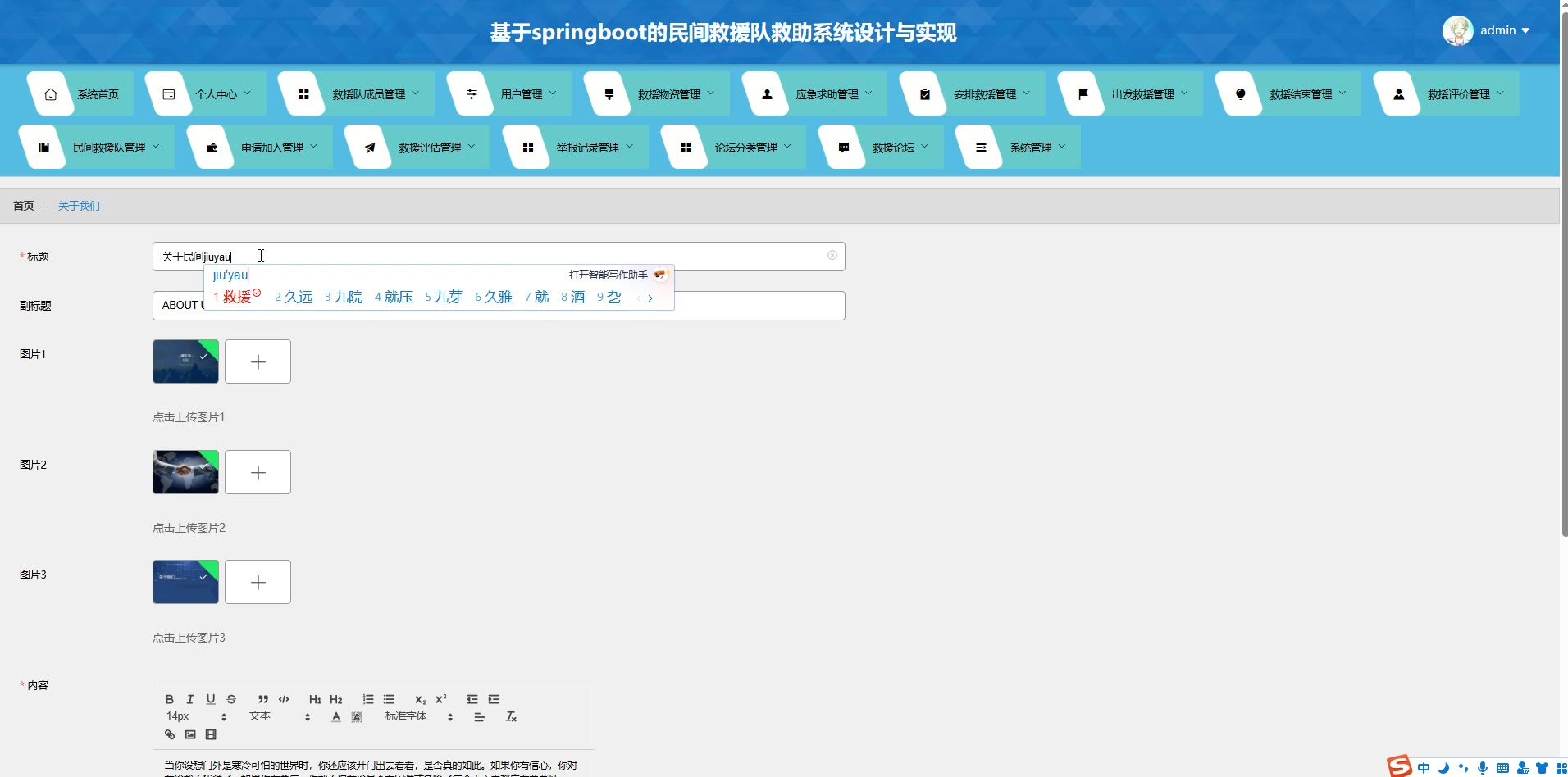Clear text formatting in the editor

[x=511, y=716]
